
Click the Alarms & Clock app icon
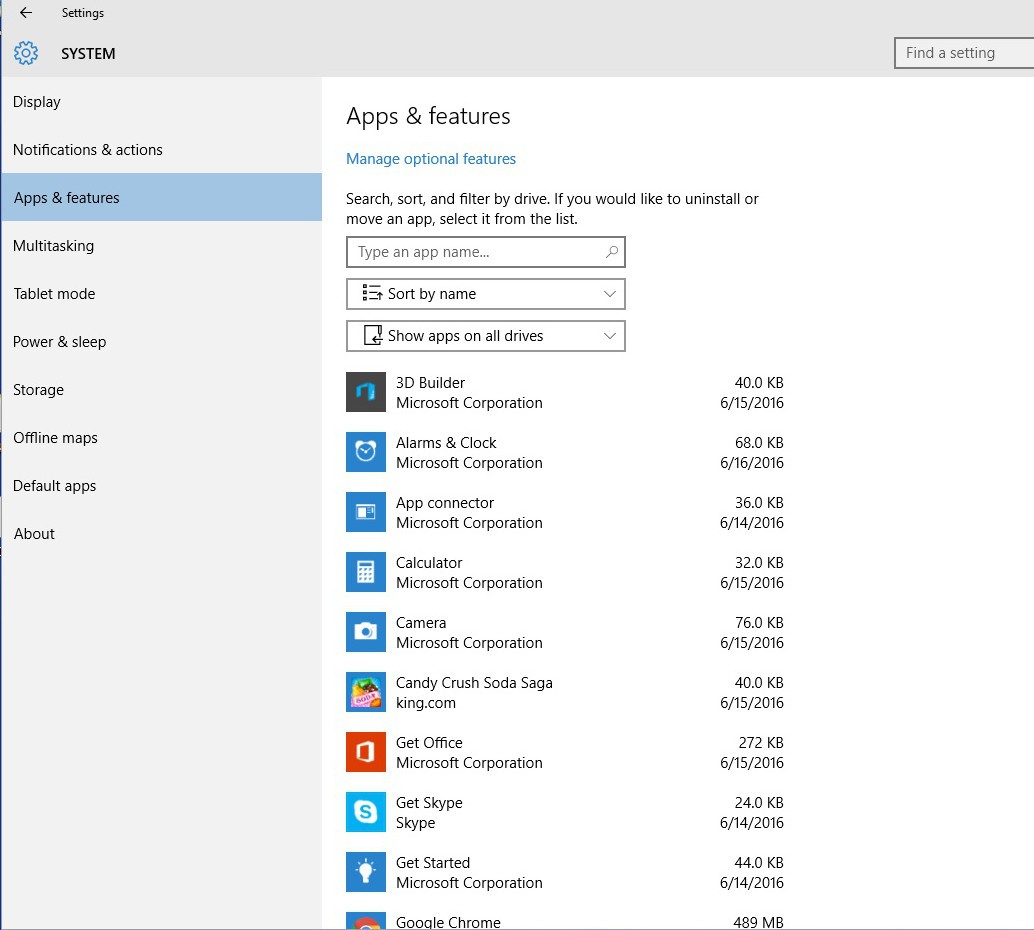pos(366,452)
